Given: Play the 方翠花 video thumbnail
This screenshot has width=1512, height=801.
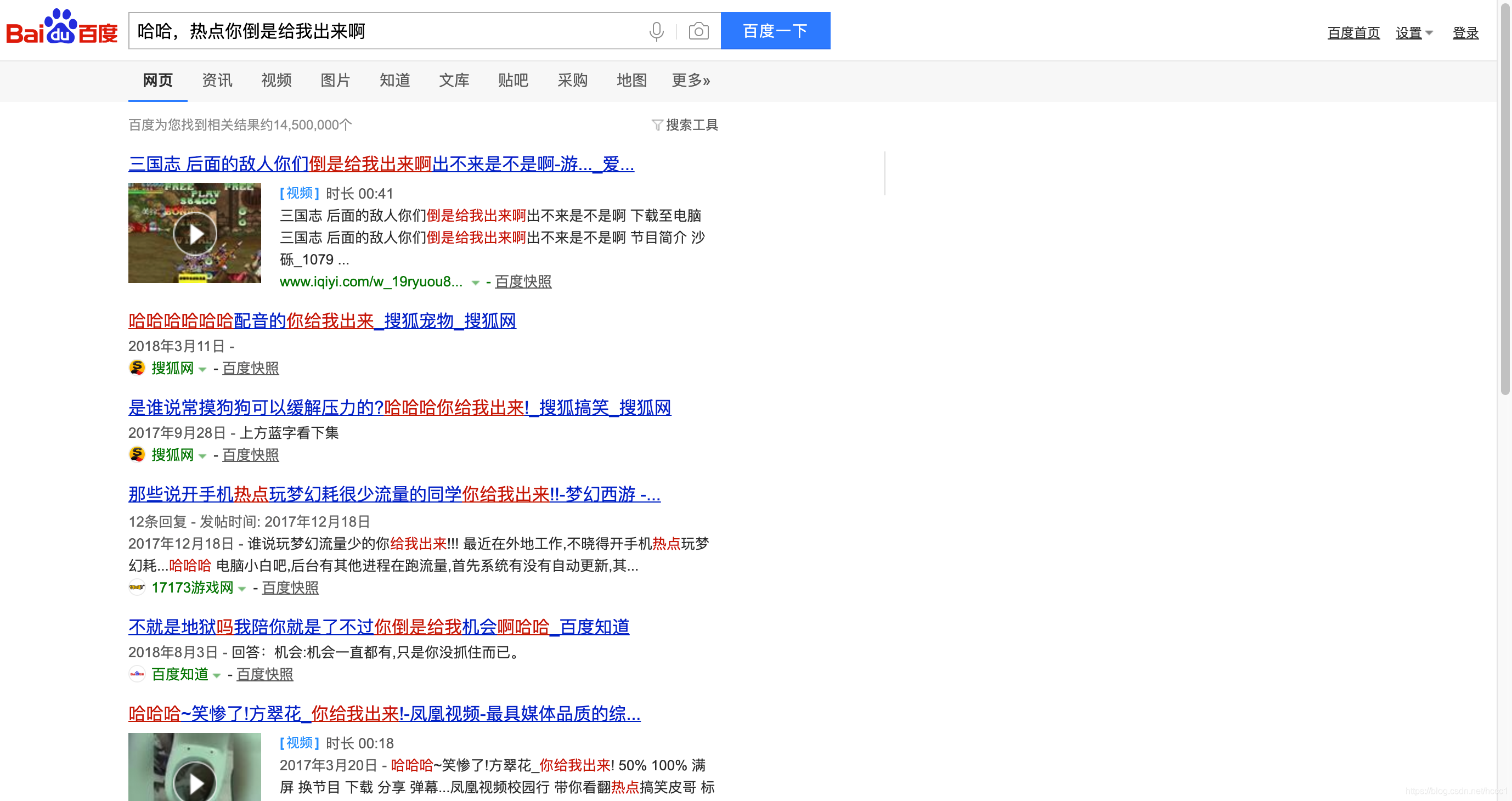Looking at the screenshot, I should point(195,768).
